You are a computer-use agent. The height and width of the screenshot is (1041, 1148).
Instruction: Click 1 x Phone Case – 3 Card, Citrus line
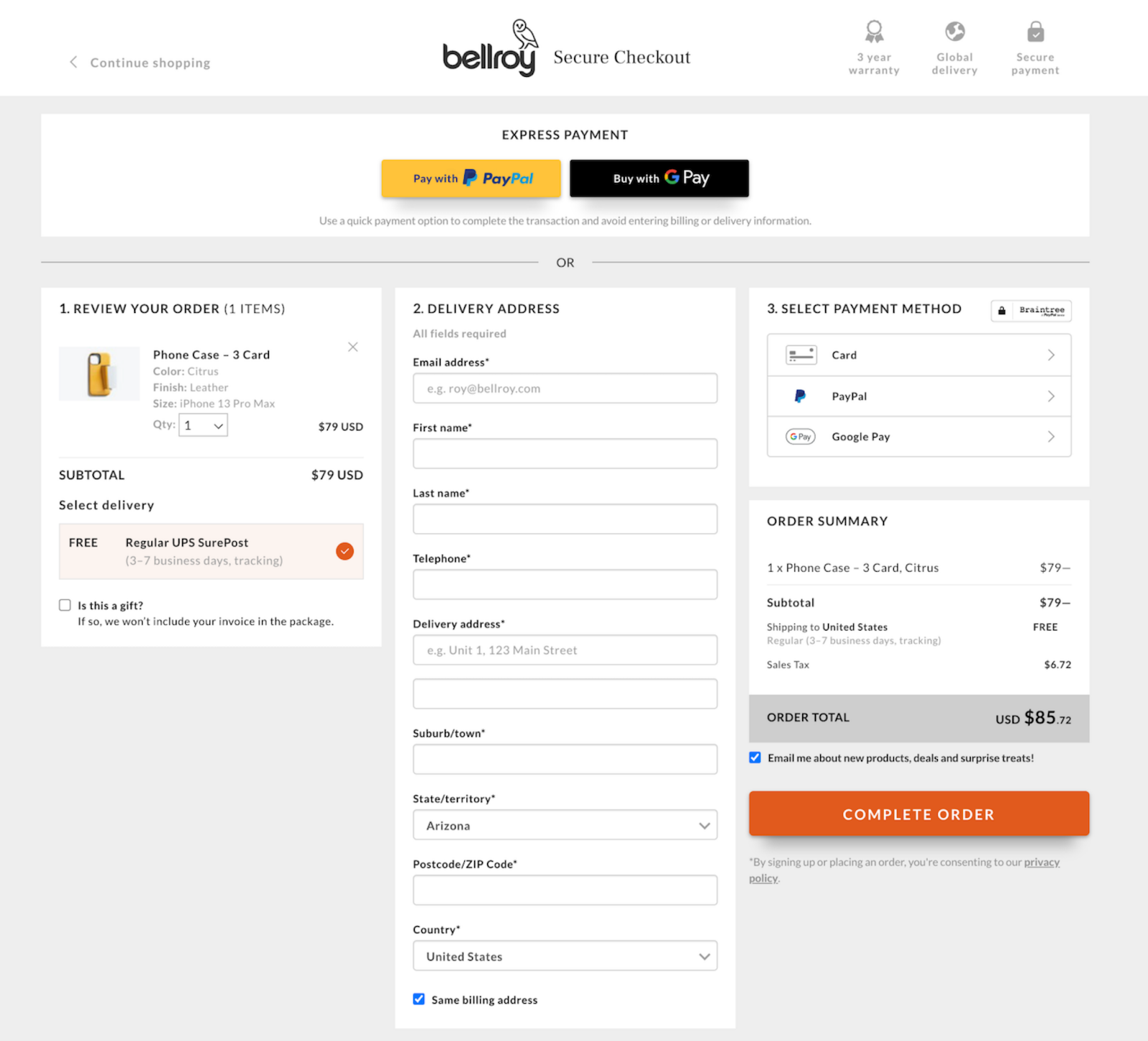tap(853, 567)
